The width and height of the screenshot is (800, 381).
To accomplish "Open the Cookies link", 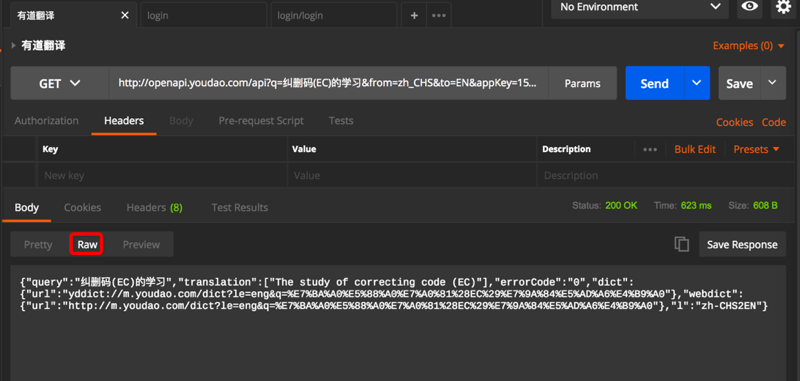I will tap(735, 122).
